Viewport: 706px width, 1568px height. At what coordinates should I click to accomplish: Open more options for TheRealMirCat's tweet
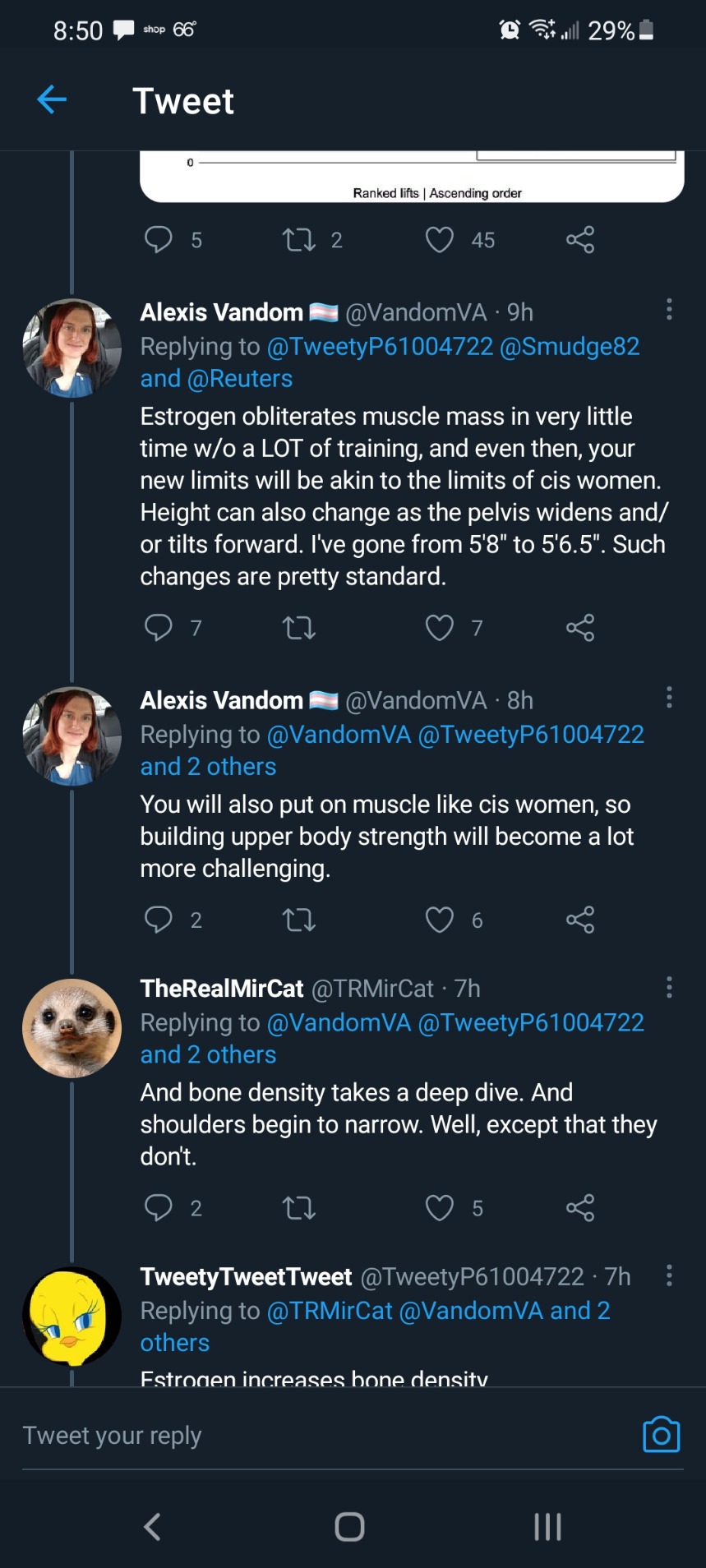pos(669,987)
